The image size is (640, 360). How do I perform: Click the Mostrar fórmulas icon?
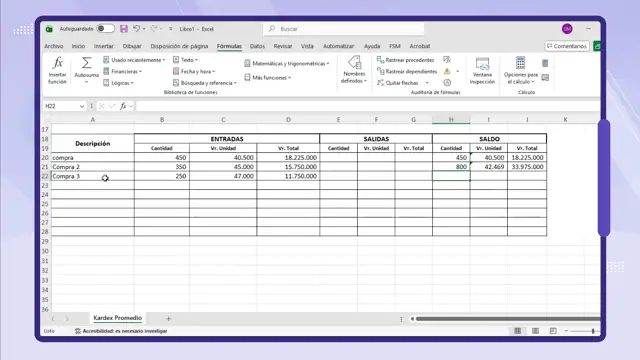click(447, 60)
